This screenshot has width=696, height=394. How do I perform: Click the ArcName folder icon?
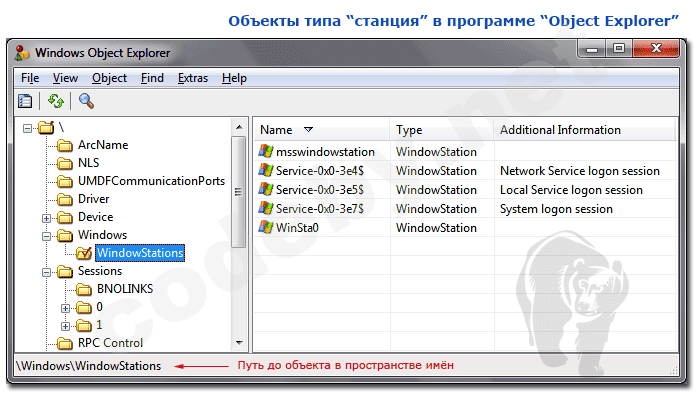[65, 145]
